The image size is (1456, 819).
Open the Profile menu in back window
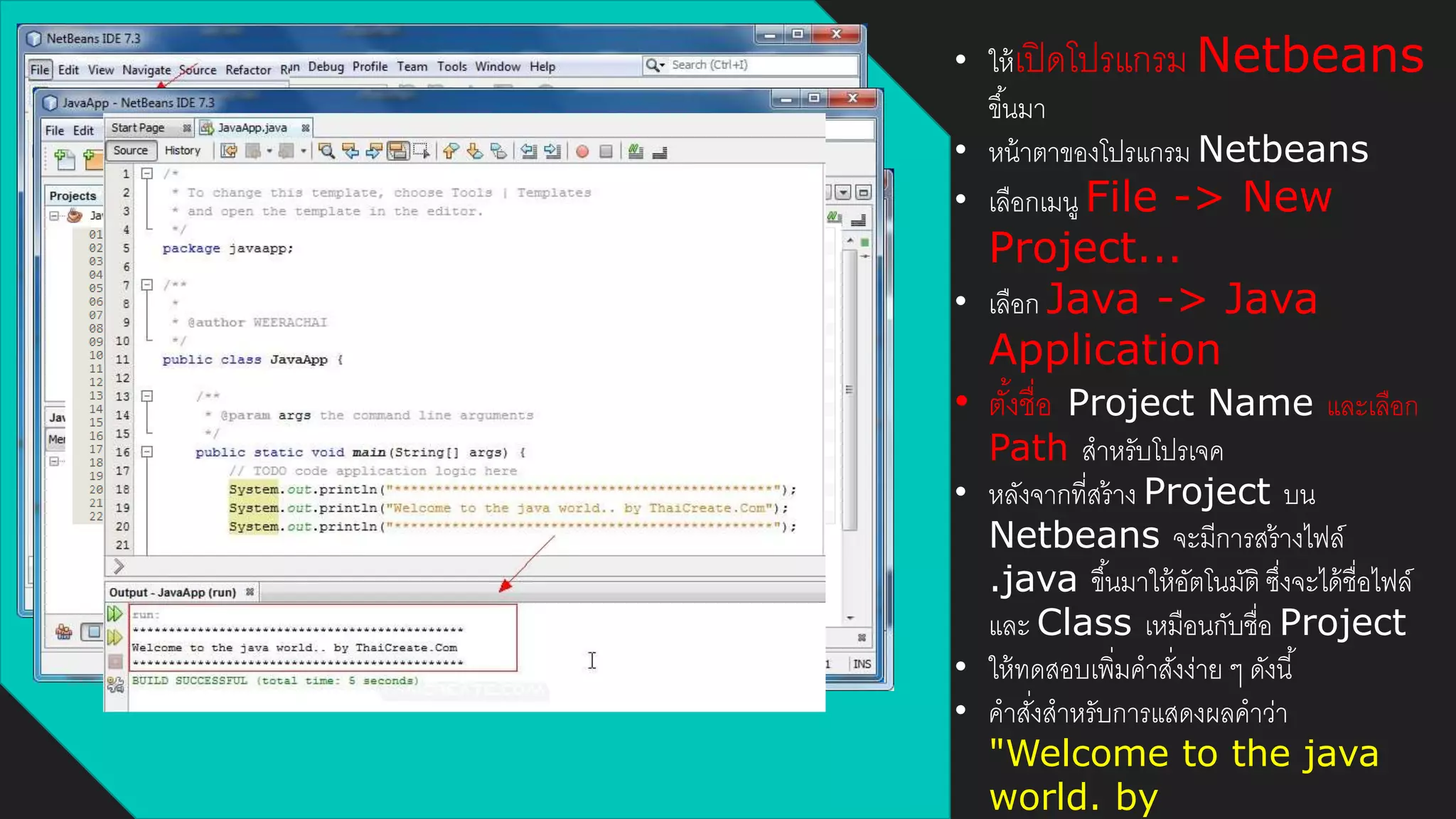370,67
